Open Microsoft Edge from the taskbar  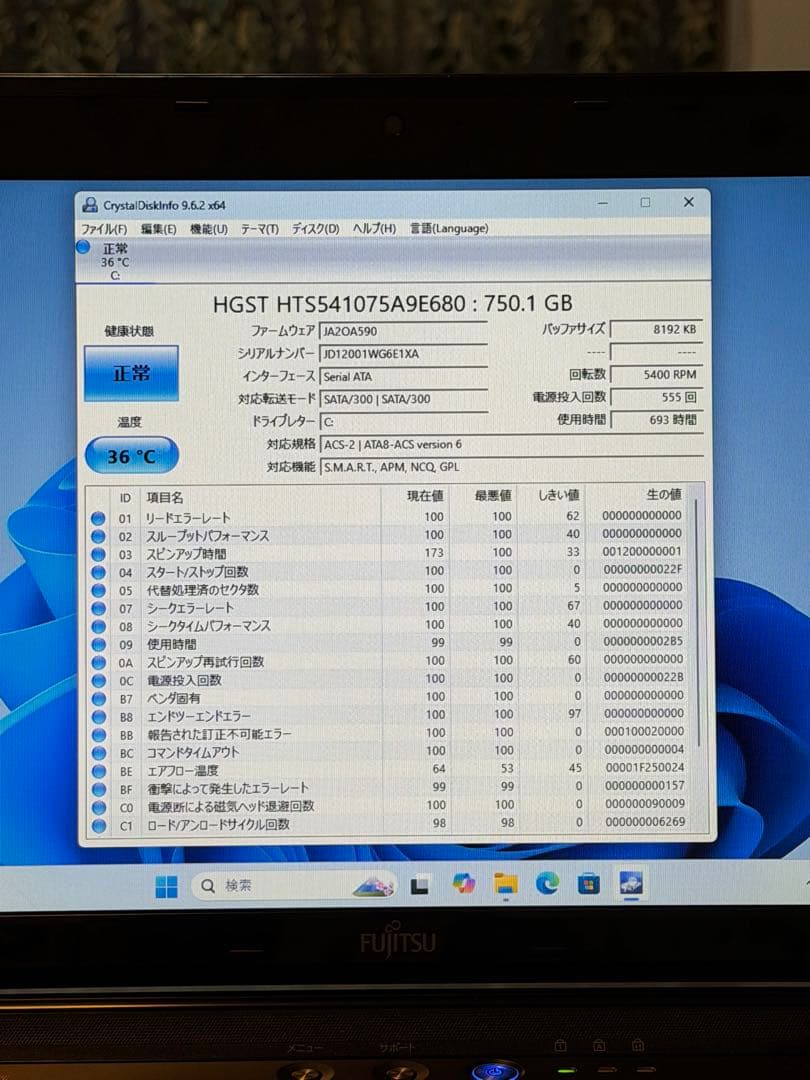click(548, 883)
